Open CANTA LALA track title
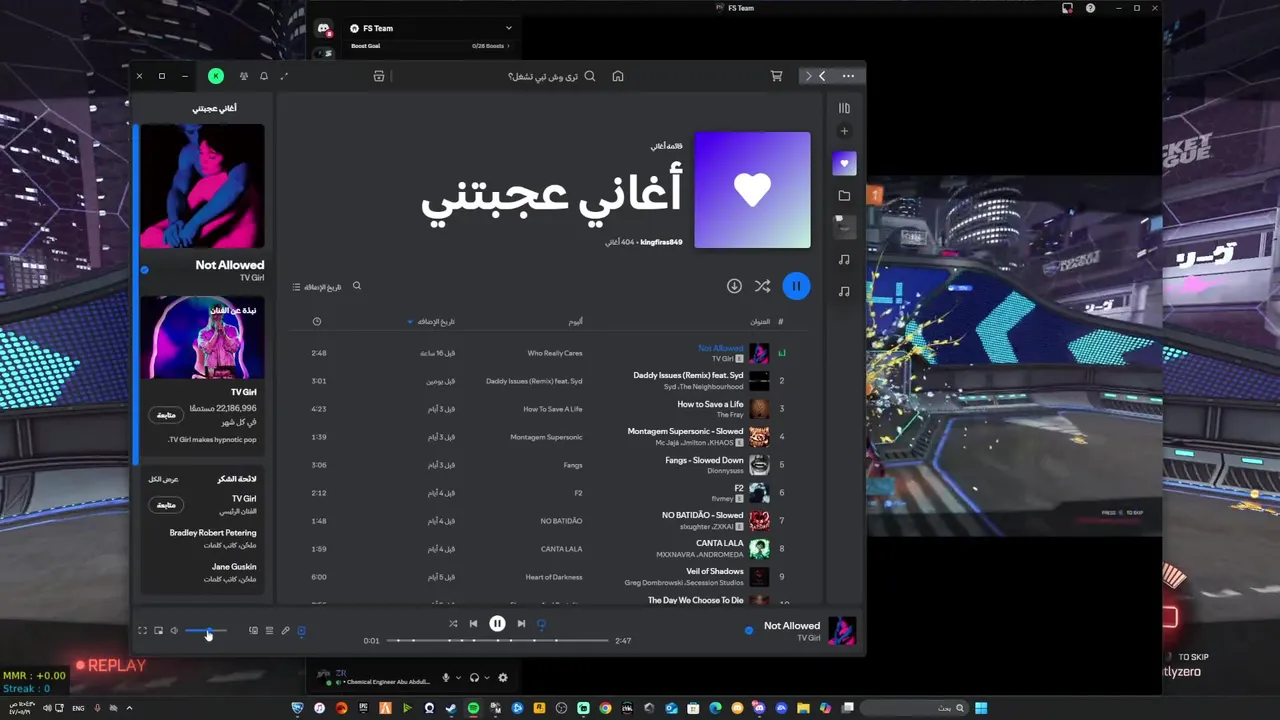The width and height of the screenshot is (1280, 720). 719,544
